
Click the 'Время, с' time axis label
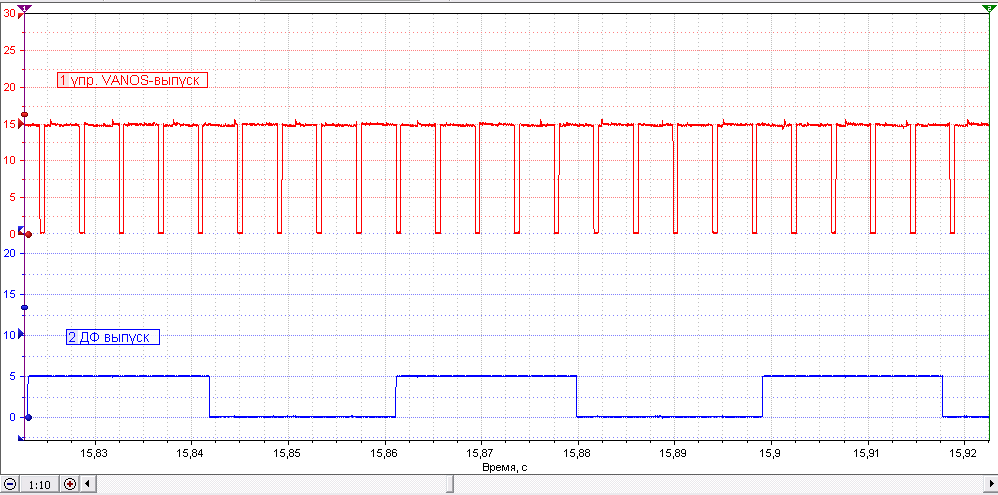tap(503, 467)
